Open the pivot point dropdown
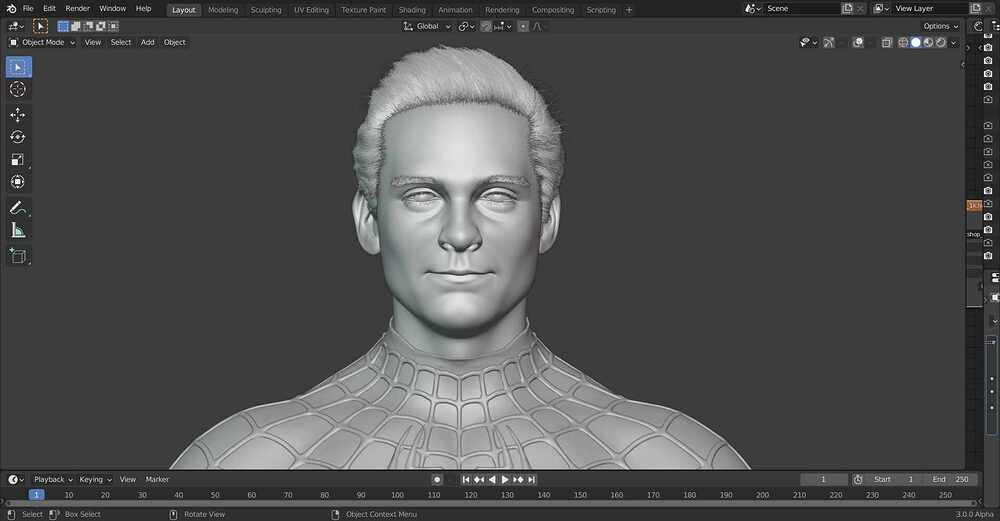Viewport: 1000px width, 521px height. pos(467,26)
